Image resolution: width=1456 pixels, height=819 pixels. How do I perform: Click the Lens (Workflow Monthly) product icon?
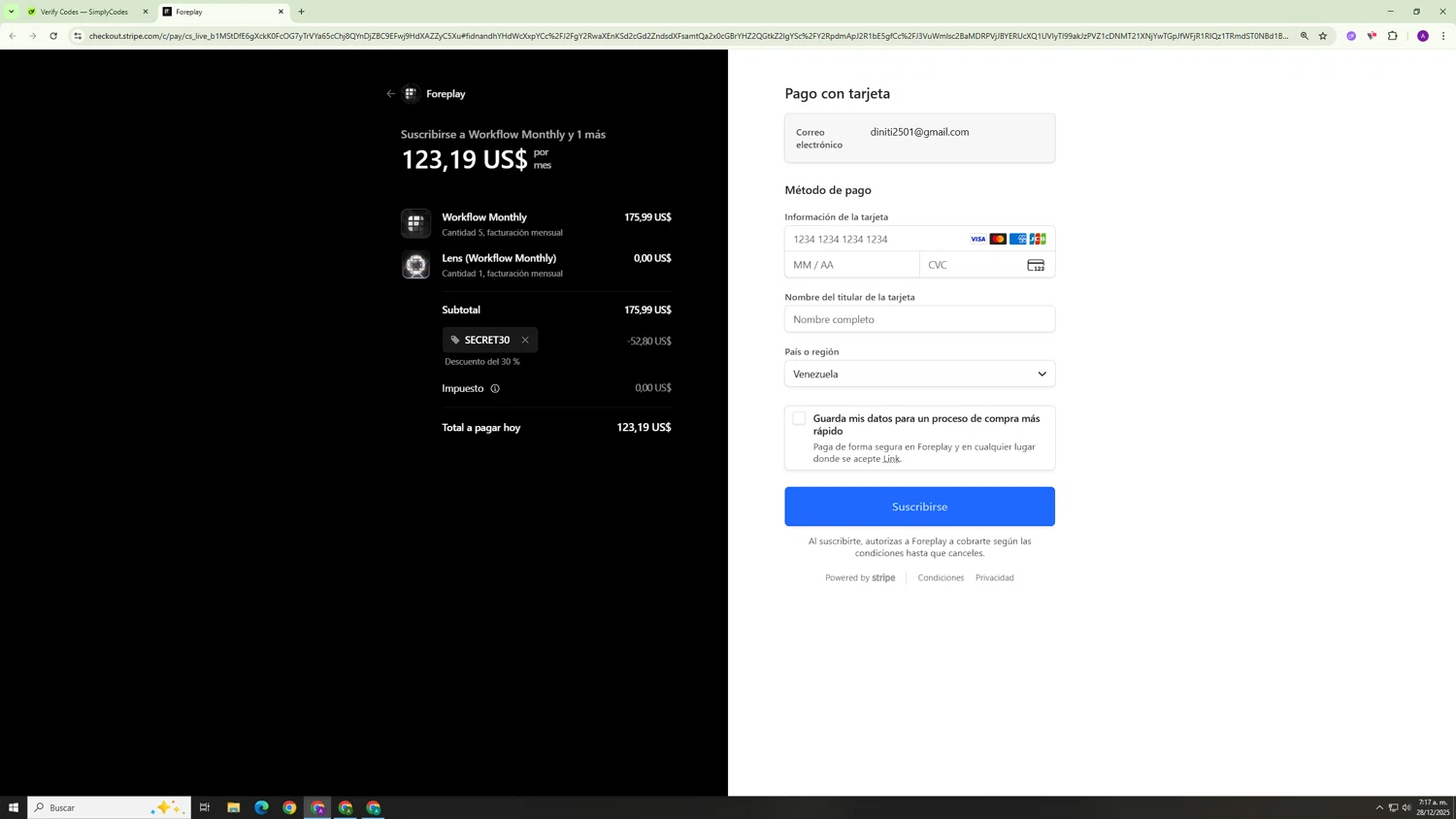(415, 265)
